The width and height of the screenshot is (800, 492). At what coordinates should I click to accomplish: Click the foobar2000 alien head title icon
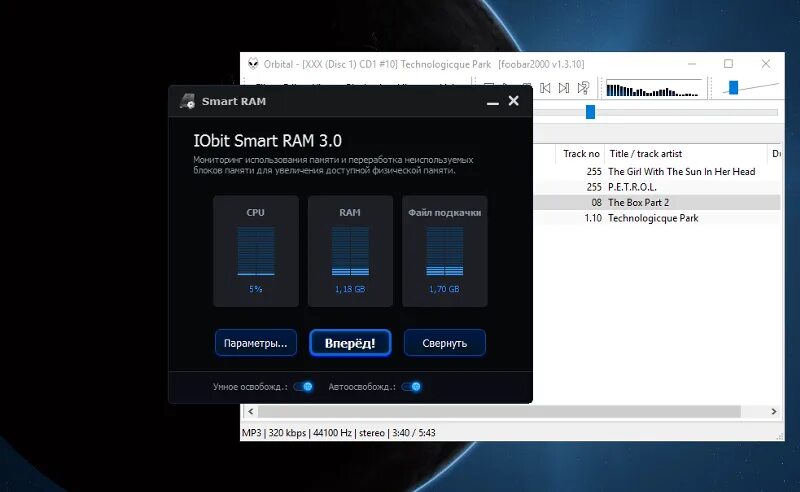pyautogui.click(x=253, y=64)
